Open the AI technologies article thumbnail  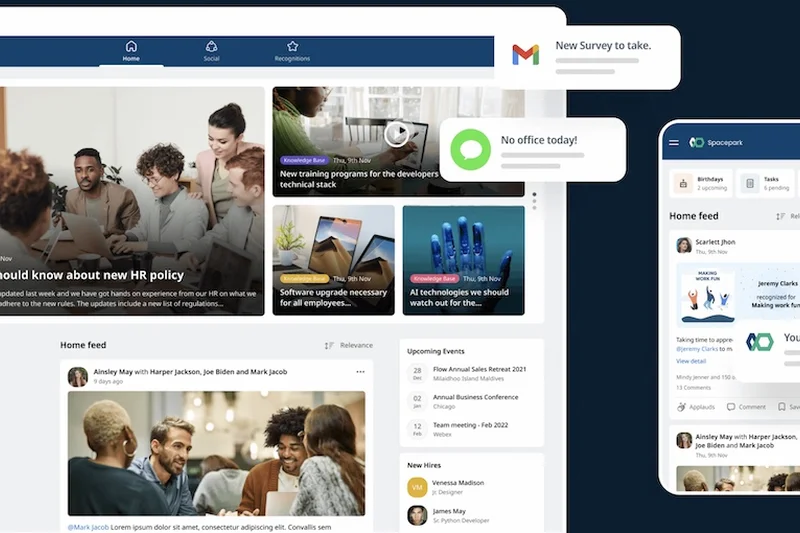point(463,260)
